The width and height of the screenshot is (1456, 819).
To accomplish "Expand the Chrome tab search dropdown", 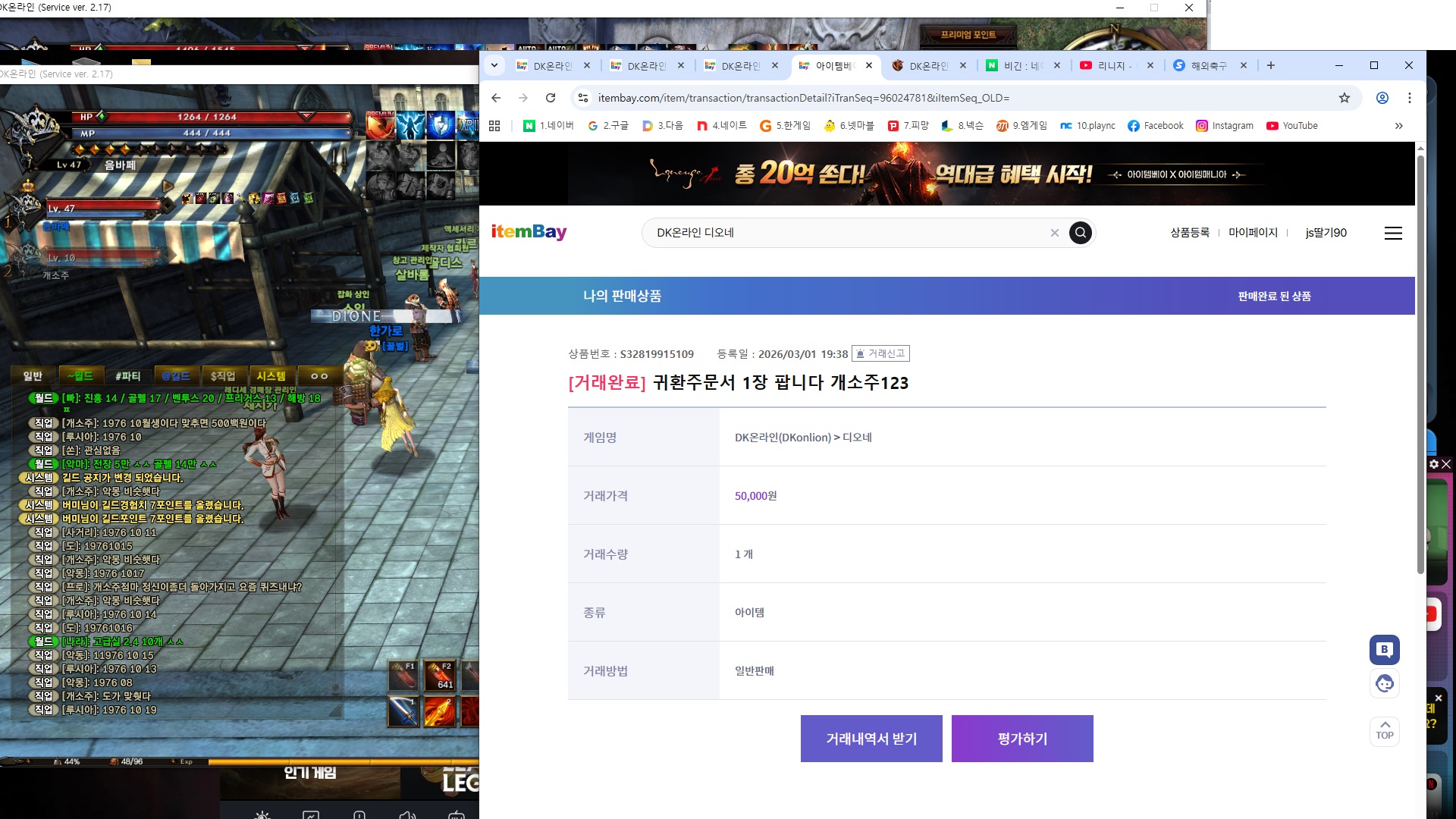I will click(x=494, y=65).
